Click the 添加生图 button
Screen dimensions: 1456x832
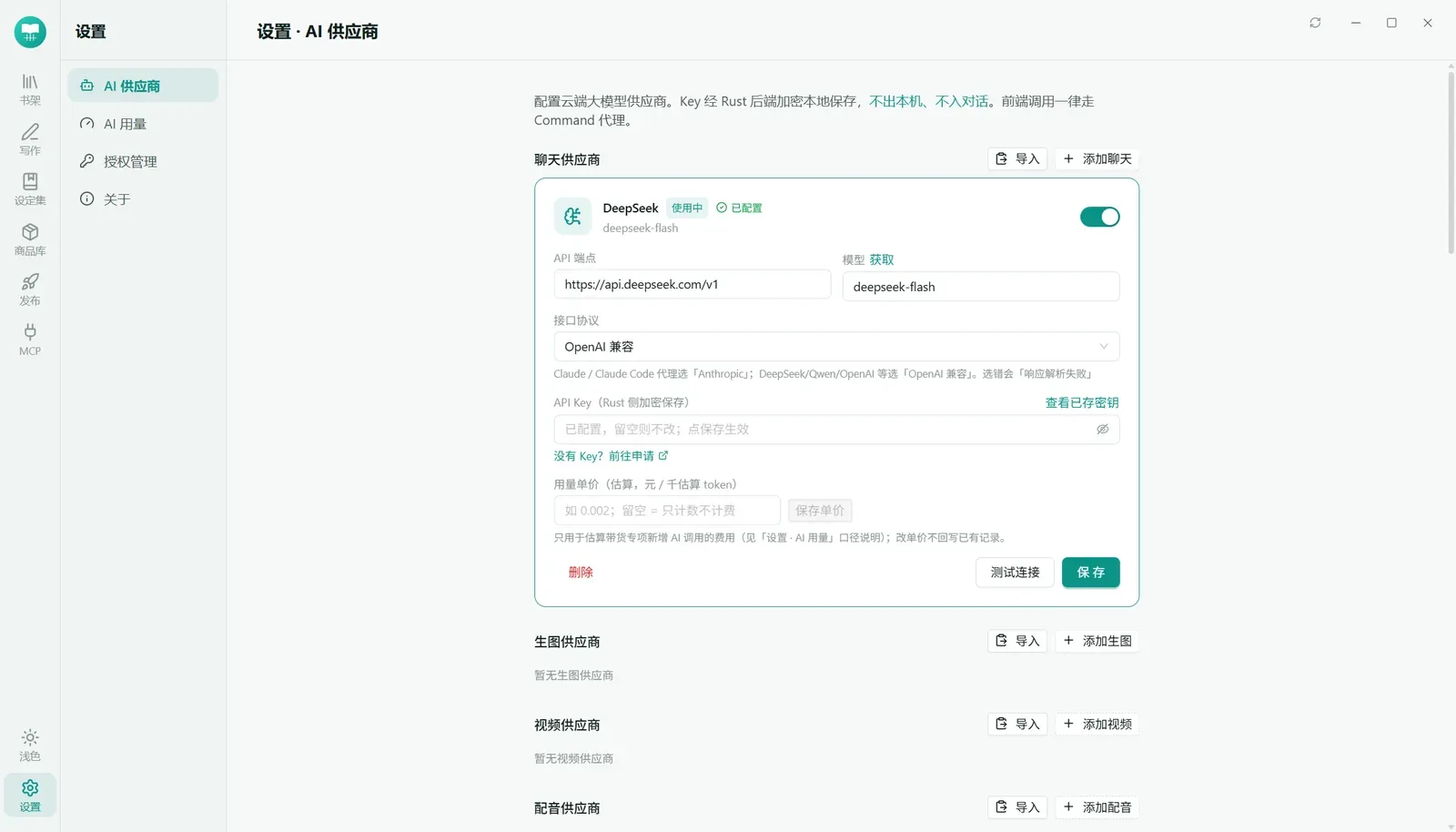pos(1097,641)
